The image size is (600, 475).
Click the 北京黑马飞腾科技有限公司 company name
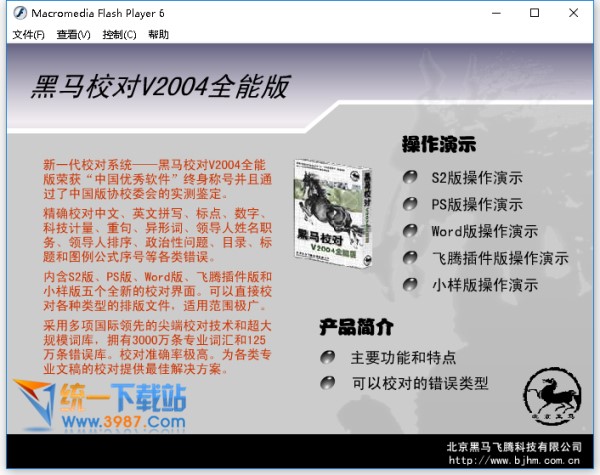[514, 447]
